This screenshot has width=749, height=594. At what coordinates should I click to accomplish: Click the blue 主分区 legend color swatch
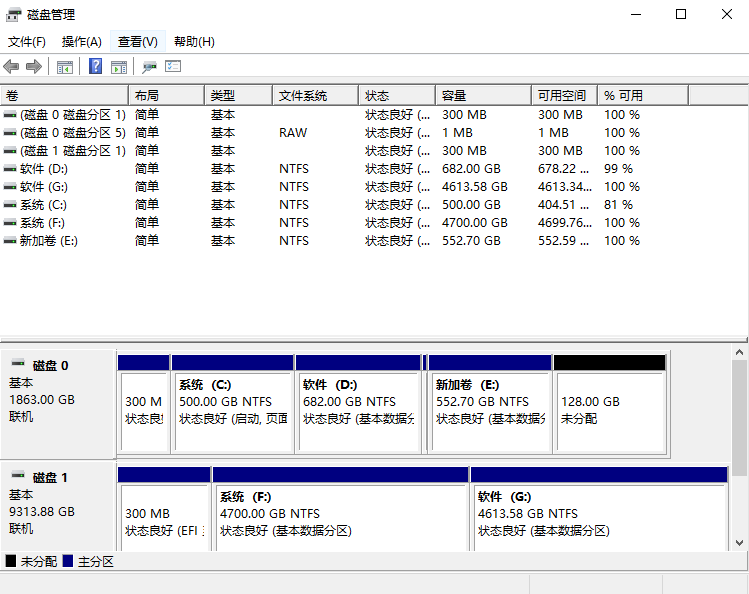(68, 562)
